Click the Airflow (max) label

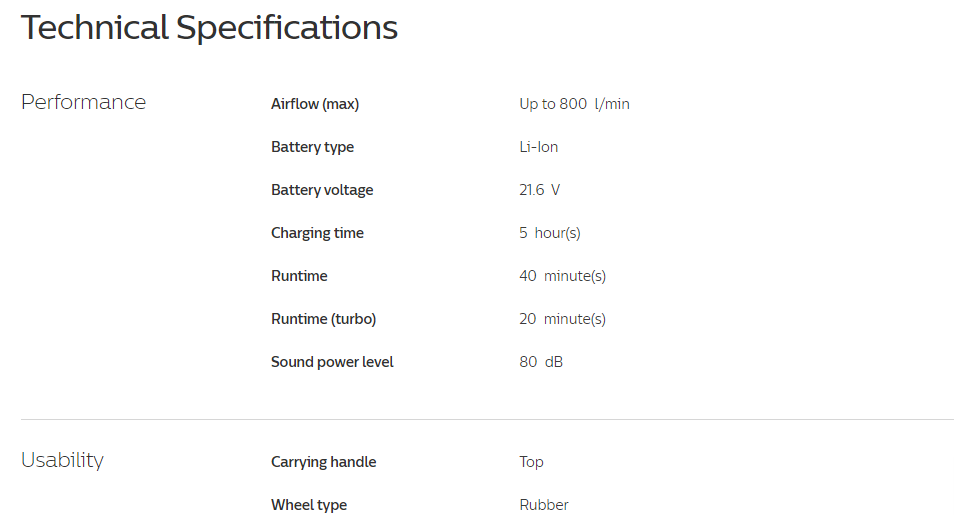click(315, 104)
